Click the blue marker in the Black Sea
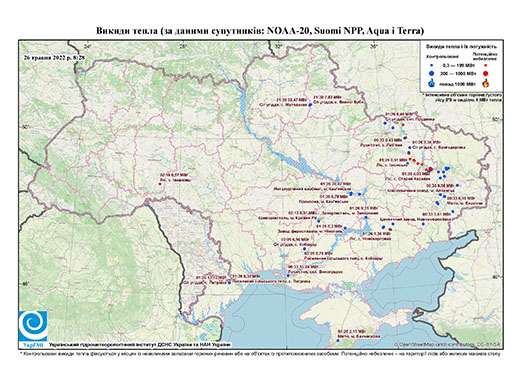 338,340
